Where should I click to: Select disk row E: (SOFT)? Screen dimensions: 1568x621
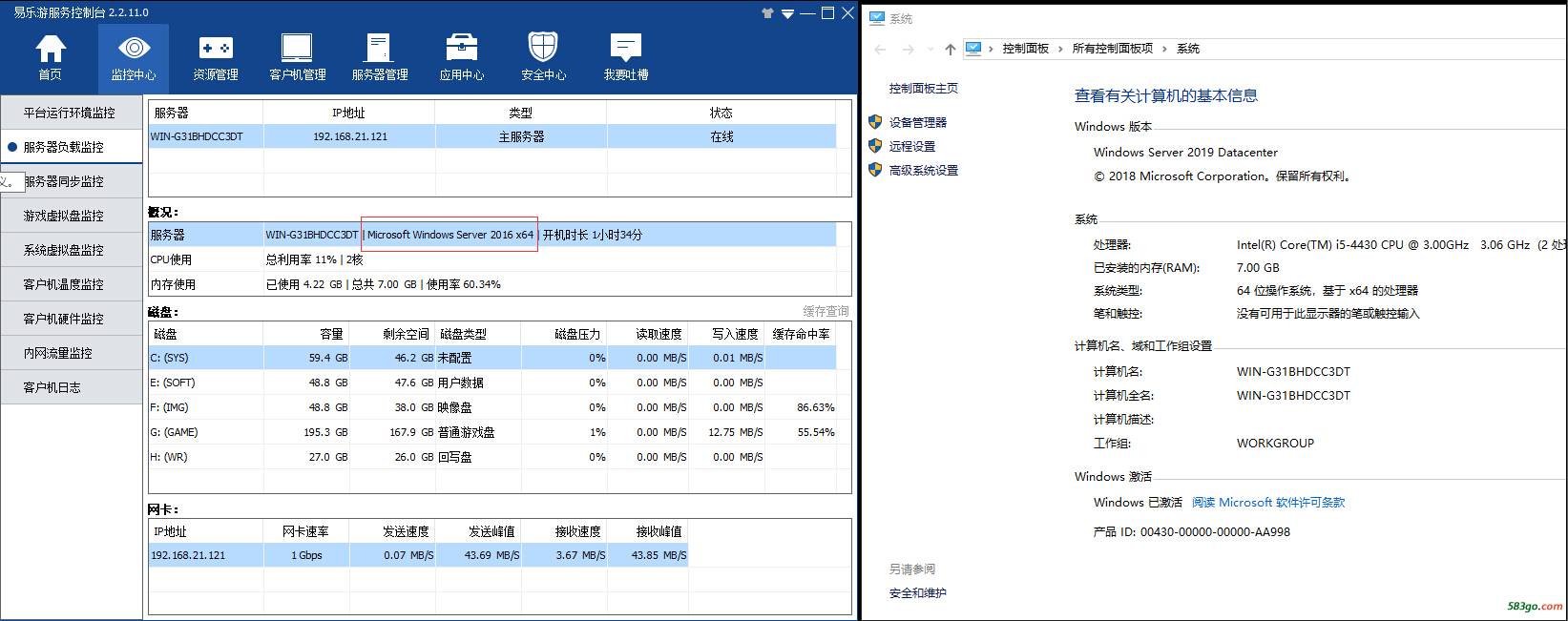point(492,383)
